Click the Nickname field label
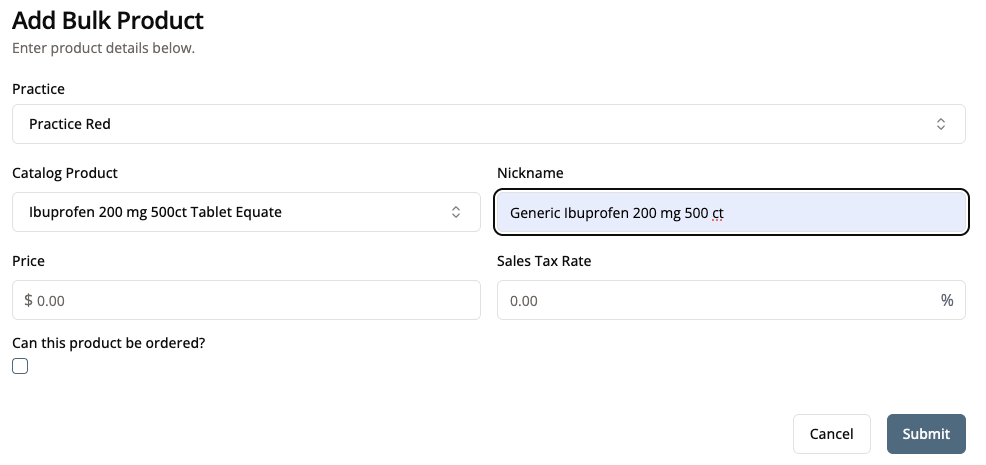The width and height of the screenshot is (986, 465). click(530, 173)
